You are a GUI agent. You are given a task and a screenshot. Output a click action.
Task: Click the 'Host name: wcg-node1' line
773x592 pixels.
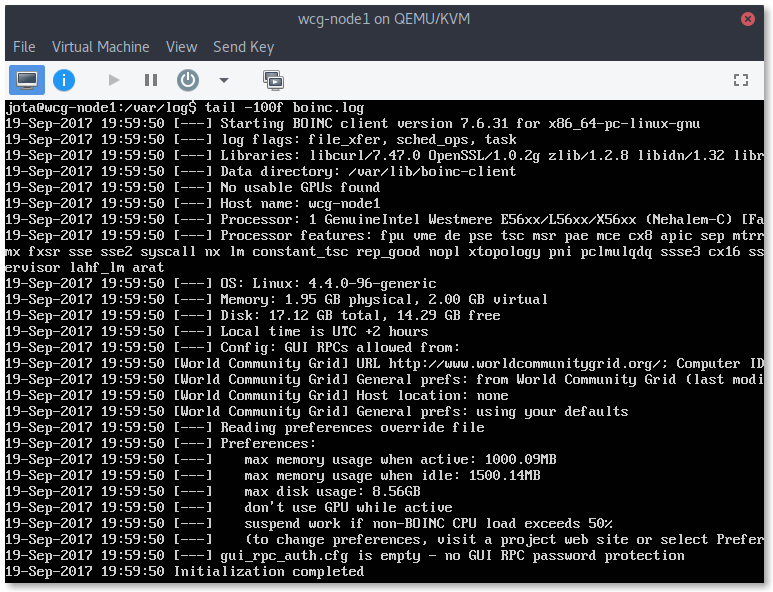pos(193,204)
